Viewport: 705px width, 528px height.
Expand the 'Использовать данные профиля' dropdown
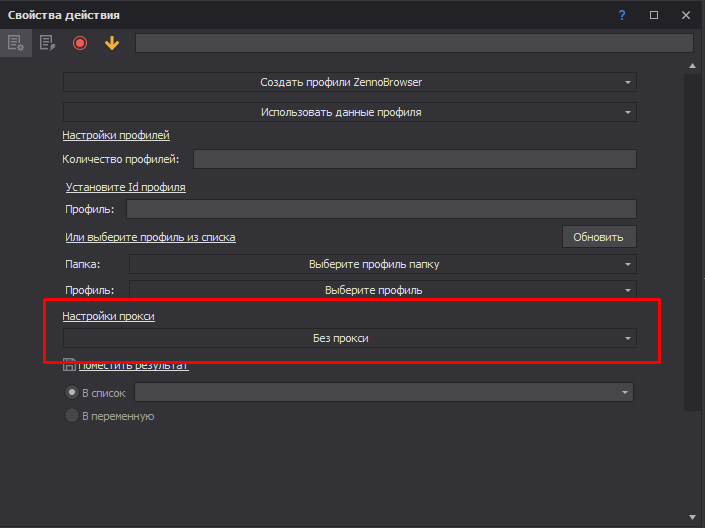coord(349,112)
